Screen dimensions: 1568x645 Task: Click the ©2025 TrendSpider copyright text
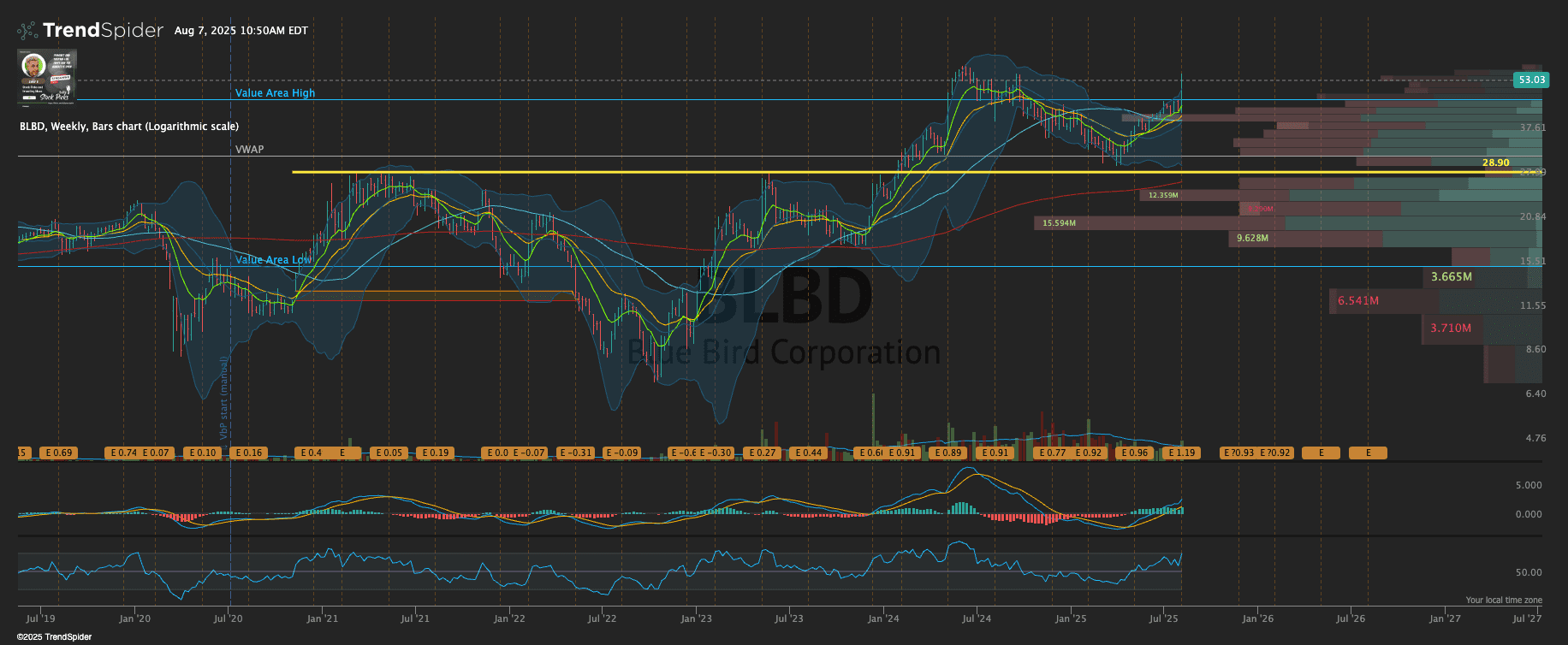[54, 637]
